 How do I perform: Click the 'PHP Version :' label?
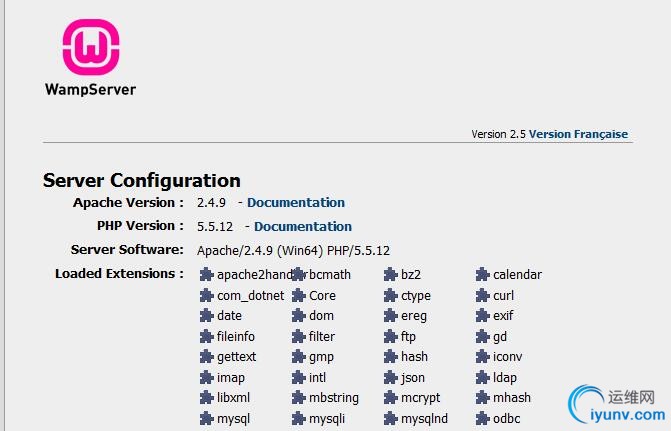tap(140, 226)
